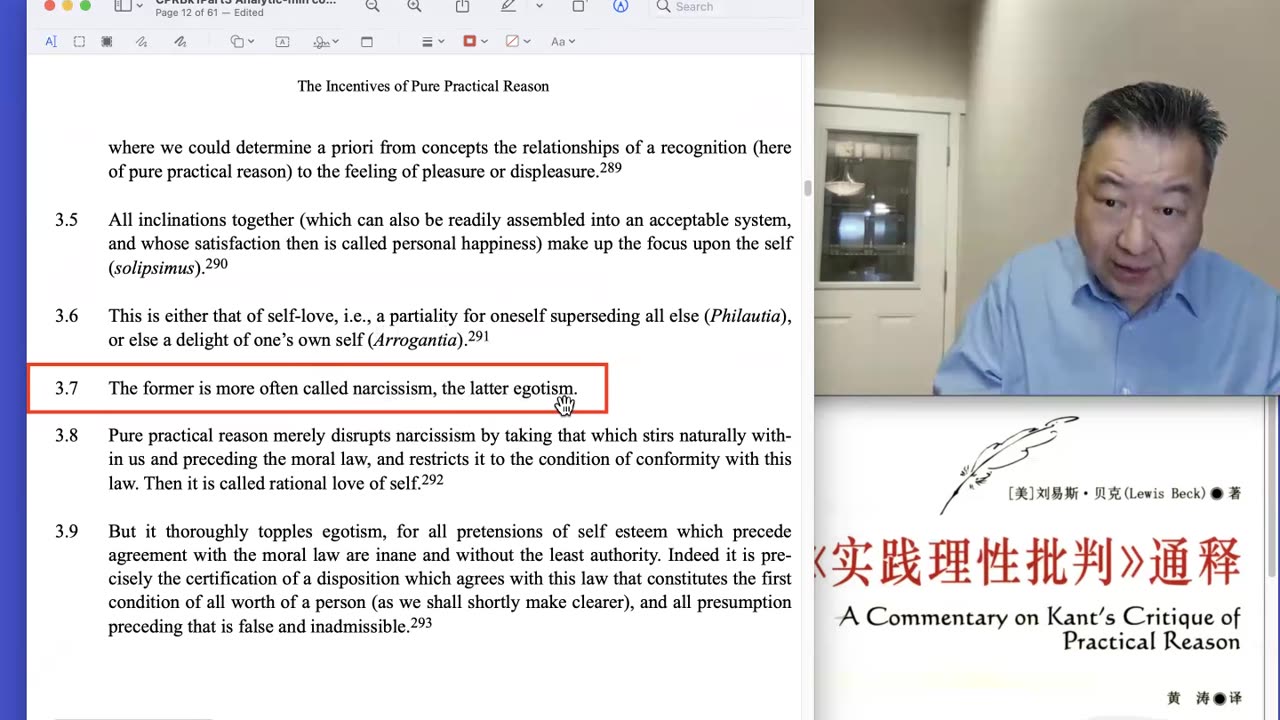Click footnote reference 292
The image size is (1280, 720).
[x=432, y=480]
